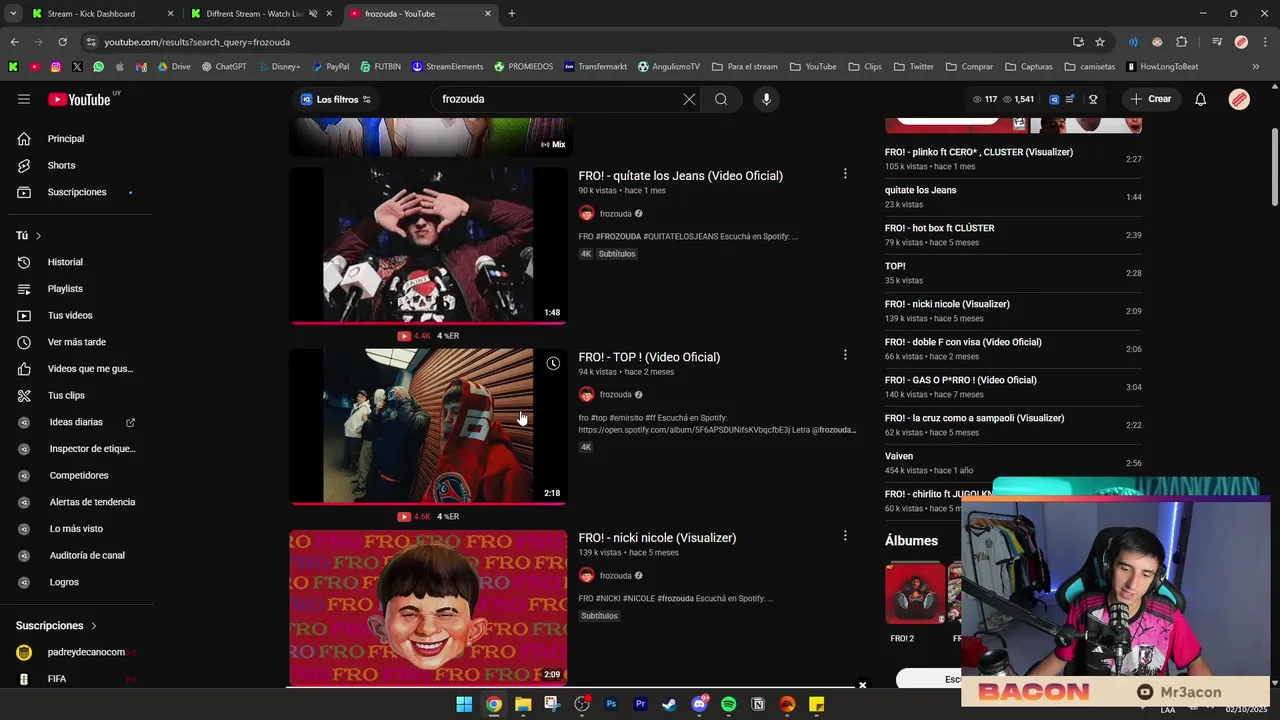Add TOP! video to Watch Later via clock icon
This screenshot has height=720, width=1280.
tap(553, 363)
